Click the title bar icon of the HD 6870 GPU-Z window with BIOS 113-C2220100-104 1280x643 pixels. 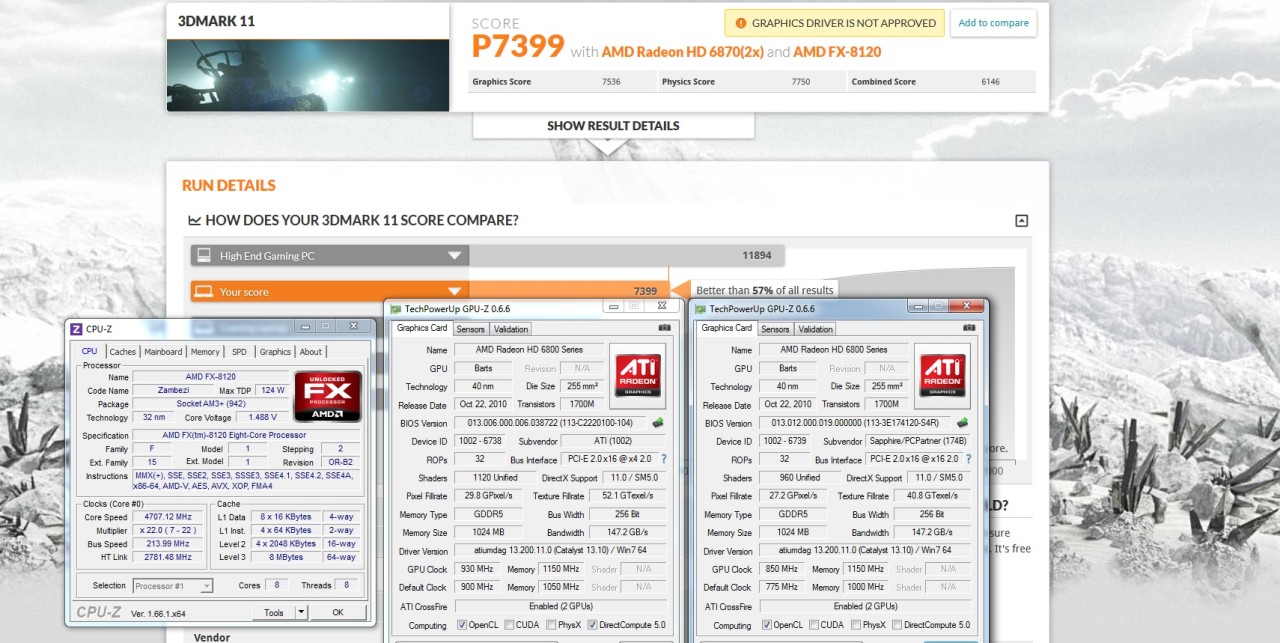coord(395,309)
